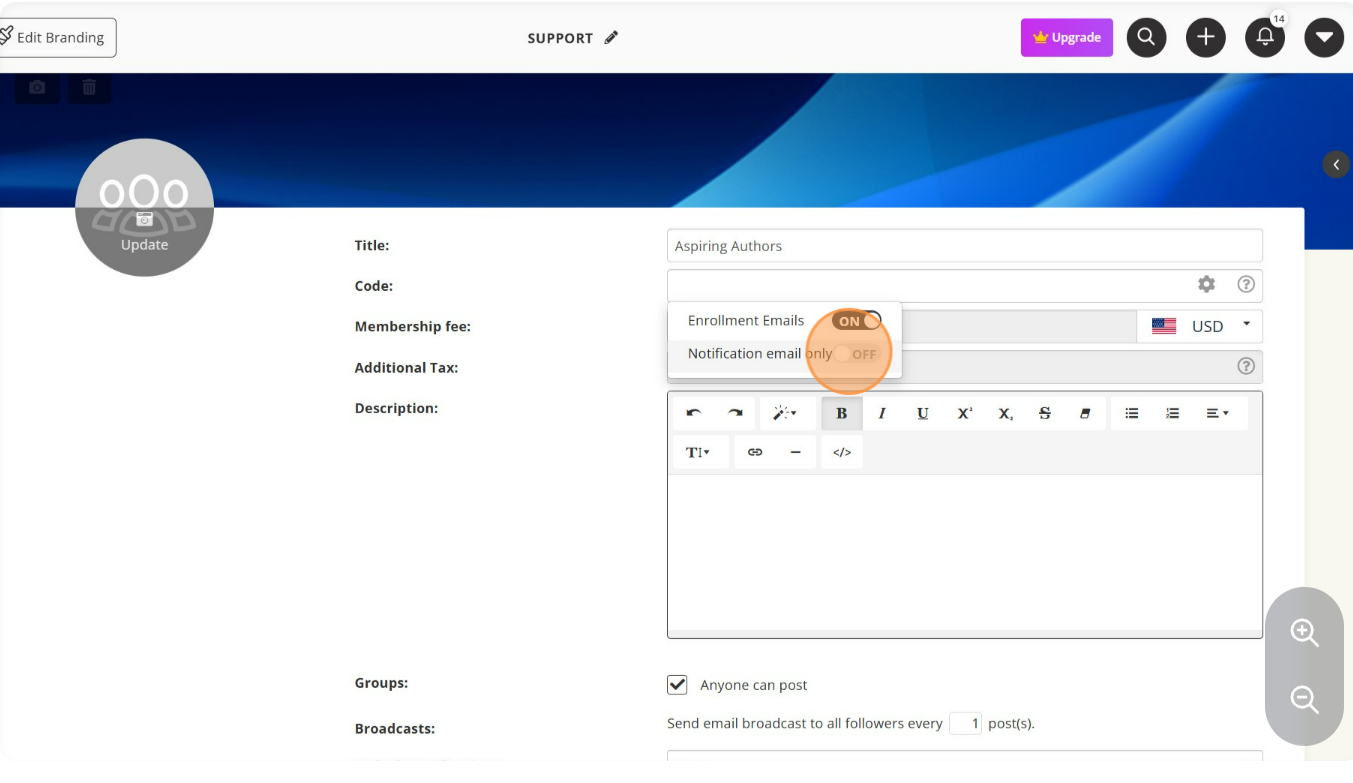
Task: Toggle bold formatting
Action: click(842, 413)
